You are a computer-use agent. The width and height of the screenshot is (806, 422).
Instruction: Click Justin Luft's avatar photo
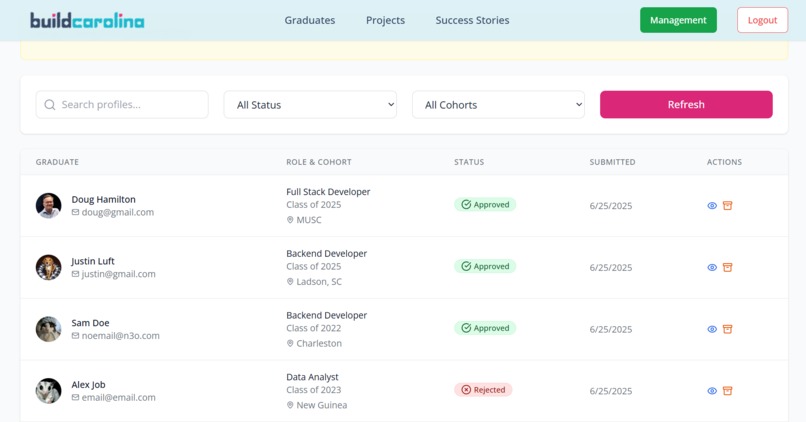pyautogui.click(x=48, y=267)
